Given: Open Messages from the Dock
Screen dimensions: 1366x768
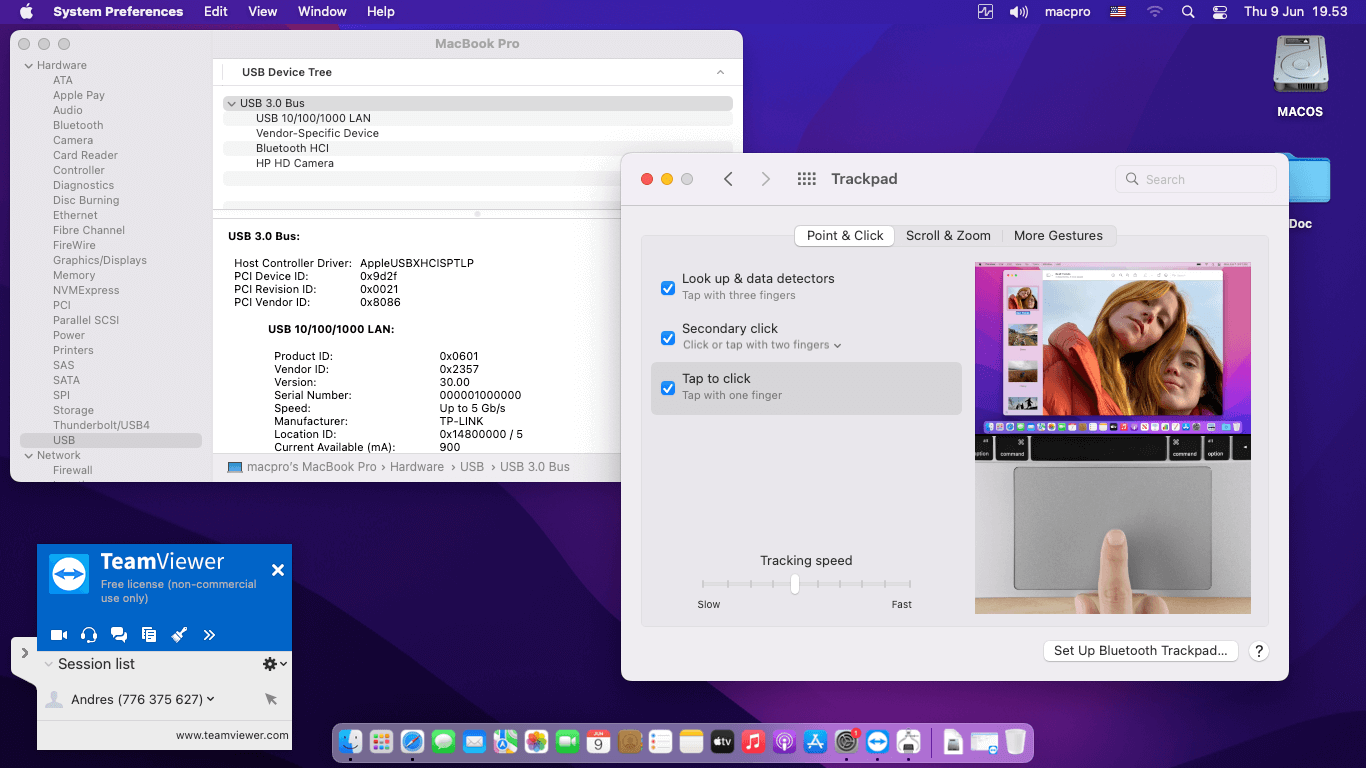Looking at the screenshot, I should [443, 741].
